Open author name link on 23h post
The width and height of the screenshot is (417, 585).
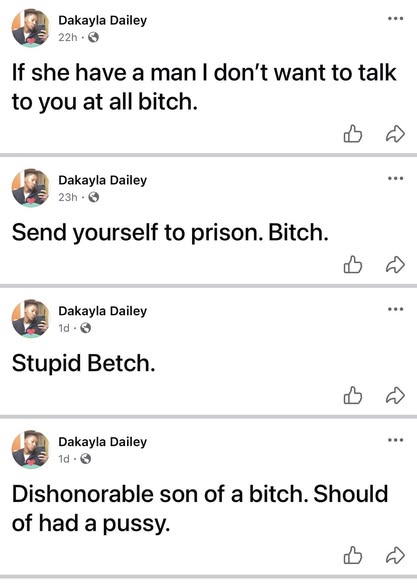[103, 180]
